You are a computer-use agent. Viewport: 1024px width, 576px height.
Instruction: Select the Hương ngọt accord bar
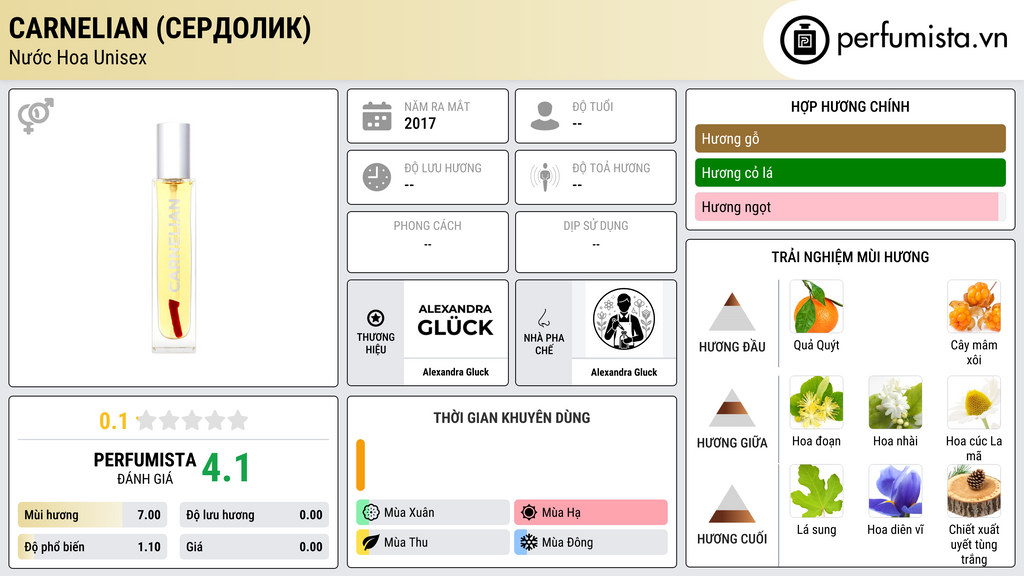tap(850, 206)
